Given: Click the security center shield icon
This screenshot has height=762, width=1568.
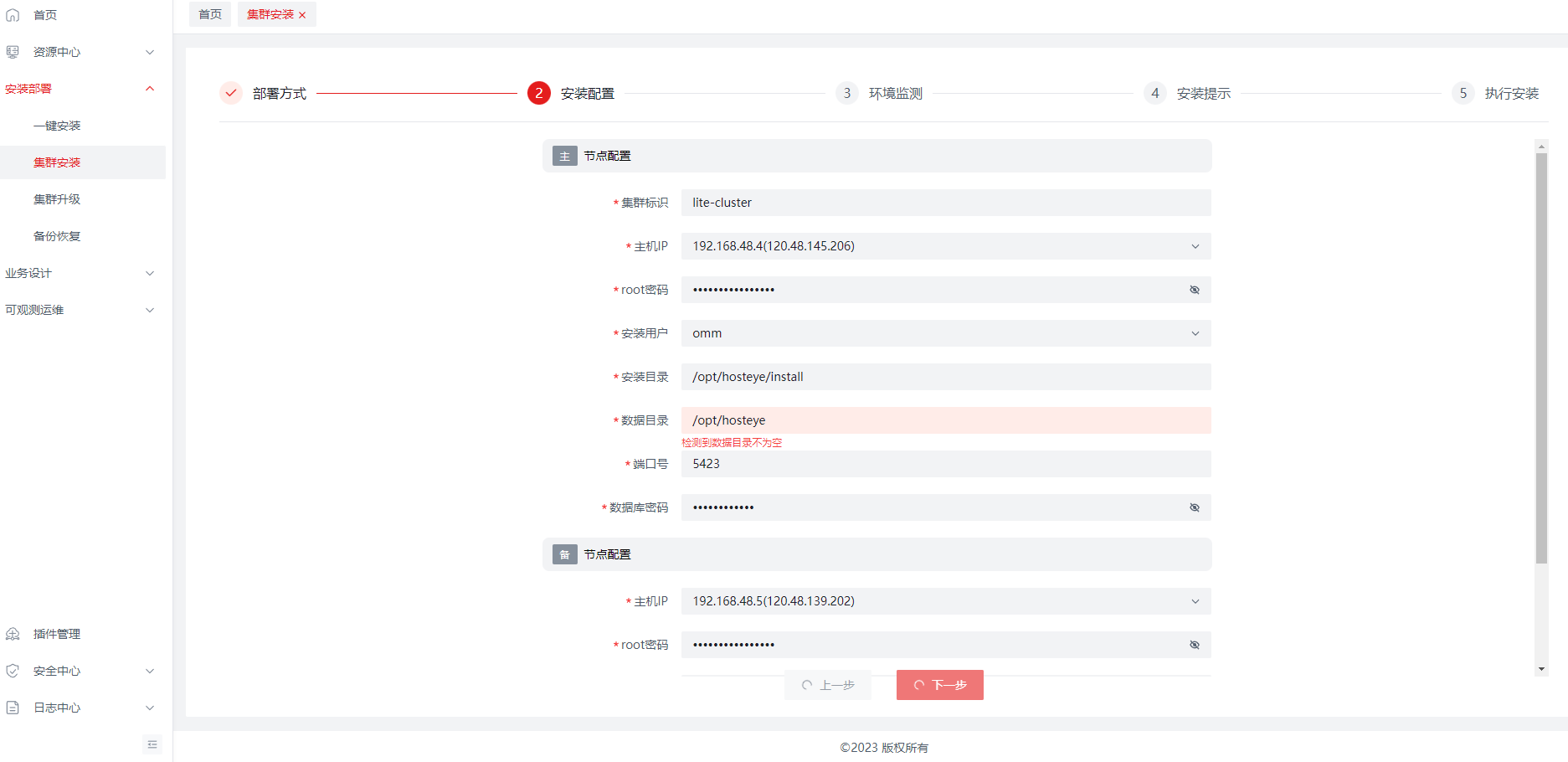Looking at the screenshot, I should [x=13, y=671].
